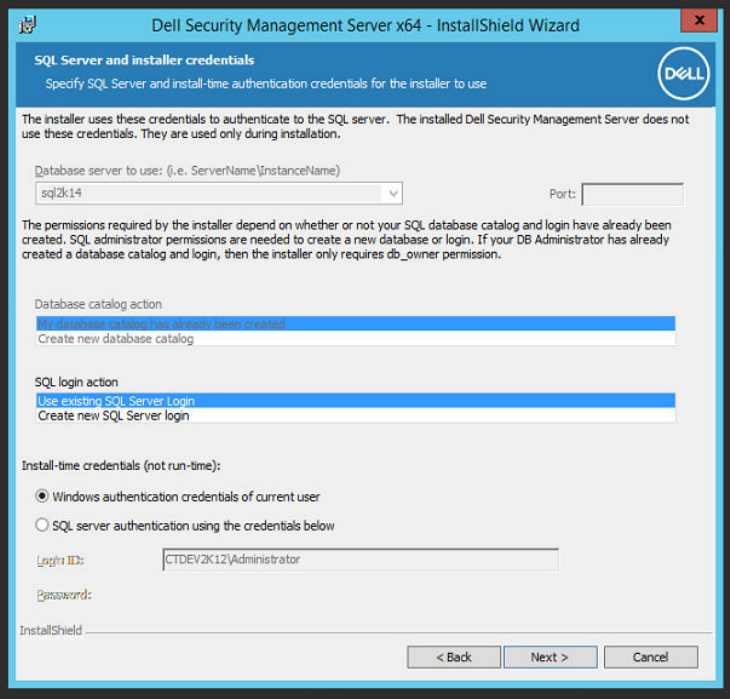Screen dimensions: 730x699
Task: Click the Port input field
Action: pos(633,194)
